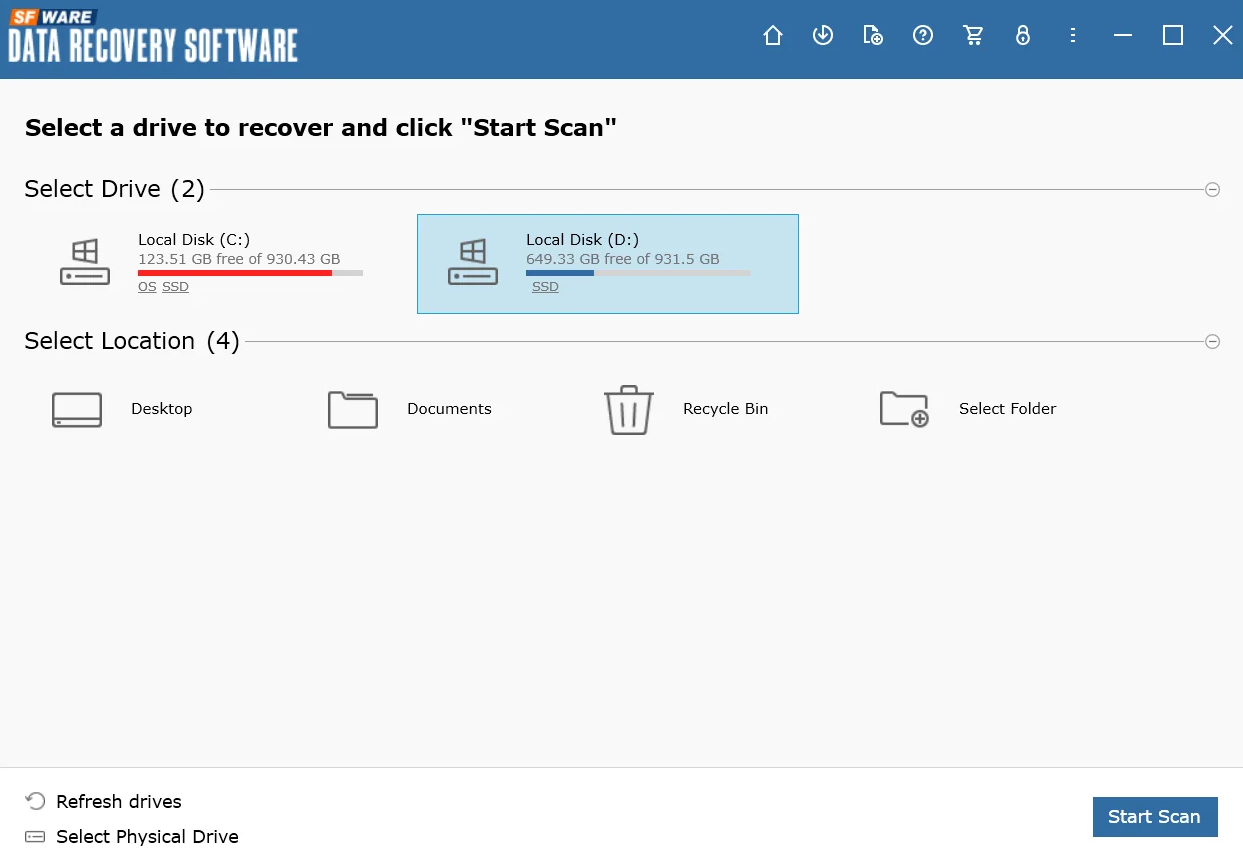Click the SSD tag under Local Disk C
The width and height of the screenshot is (1243, 863).
pos(175,287)
